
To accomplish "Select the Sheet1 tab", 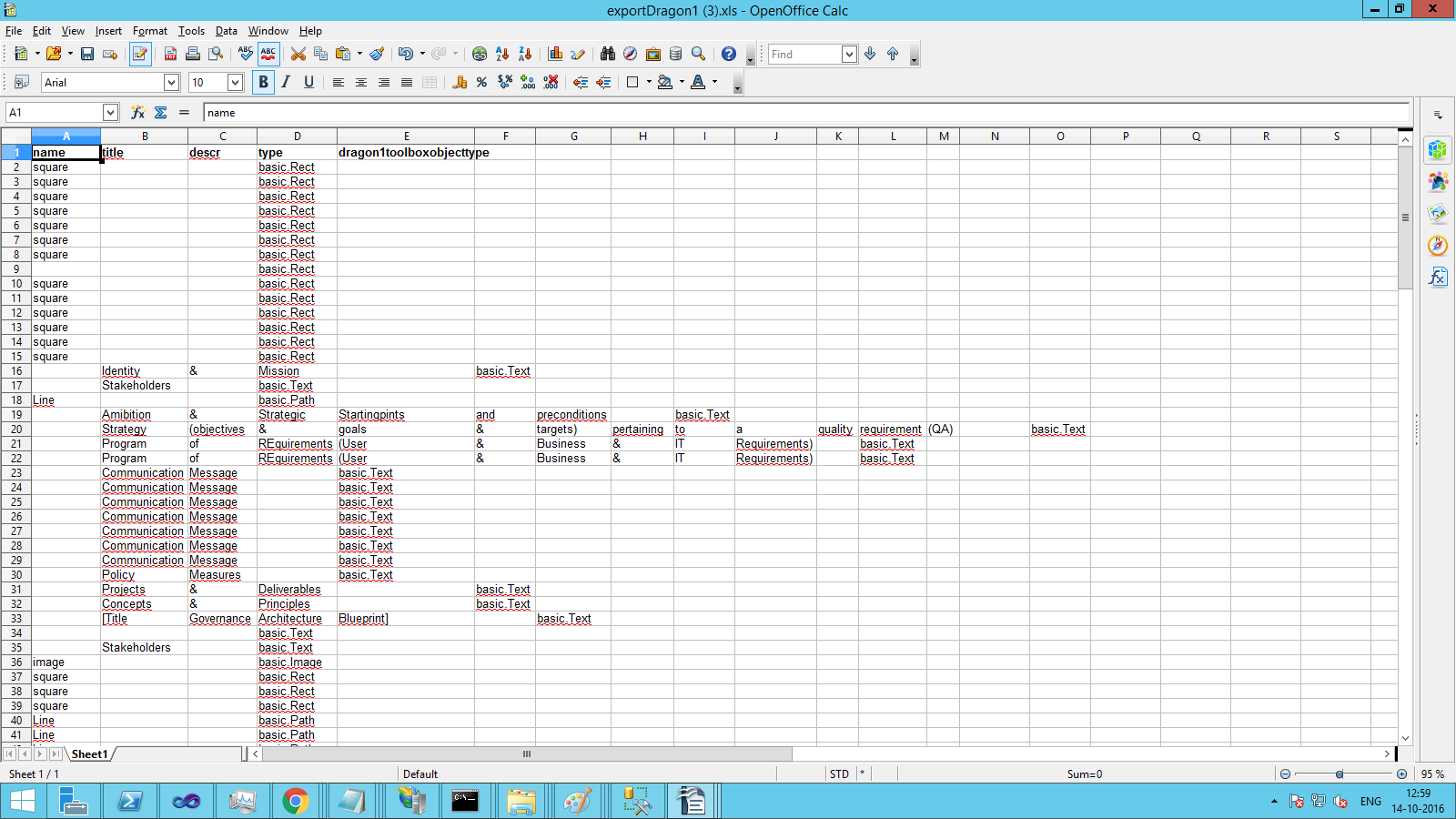I will [x=89, y=754].
